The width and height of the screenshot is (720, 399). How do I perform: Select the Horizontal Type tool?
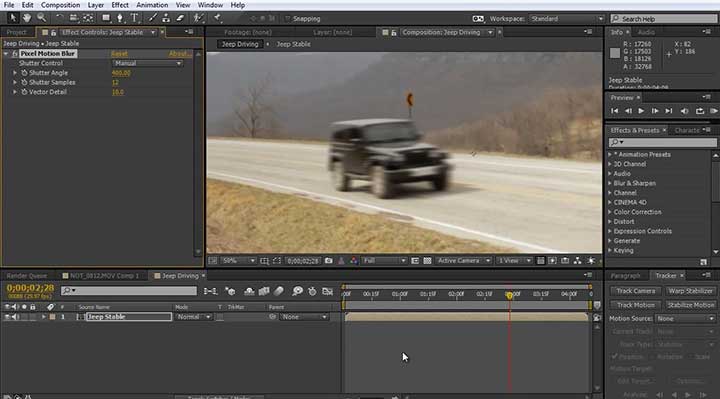[135, 18]
